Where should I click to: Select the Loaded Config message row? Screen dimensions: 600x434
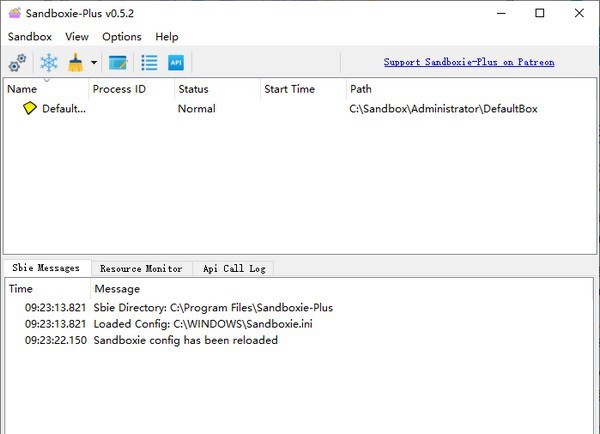(x=299, y=324)
